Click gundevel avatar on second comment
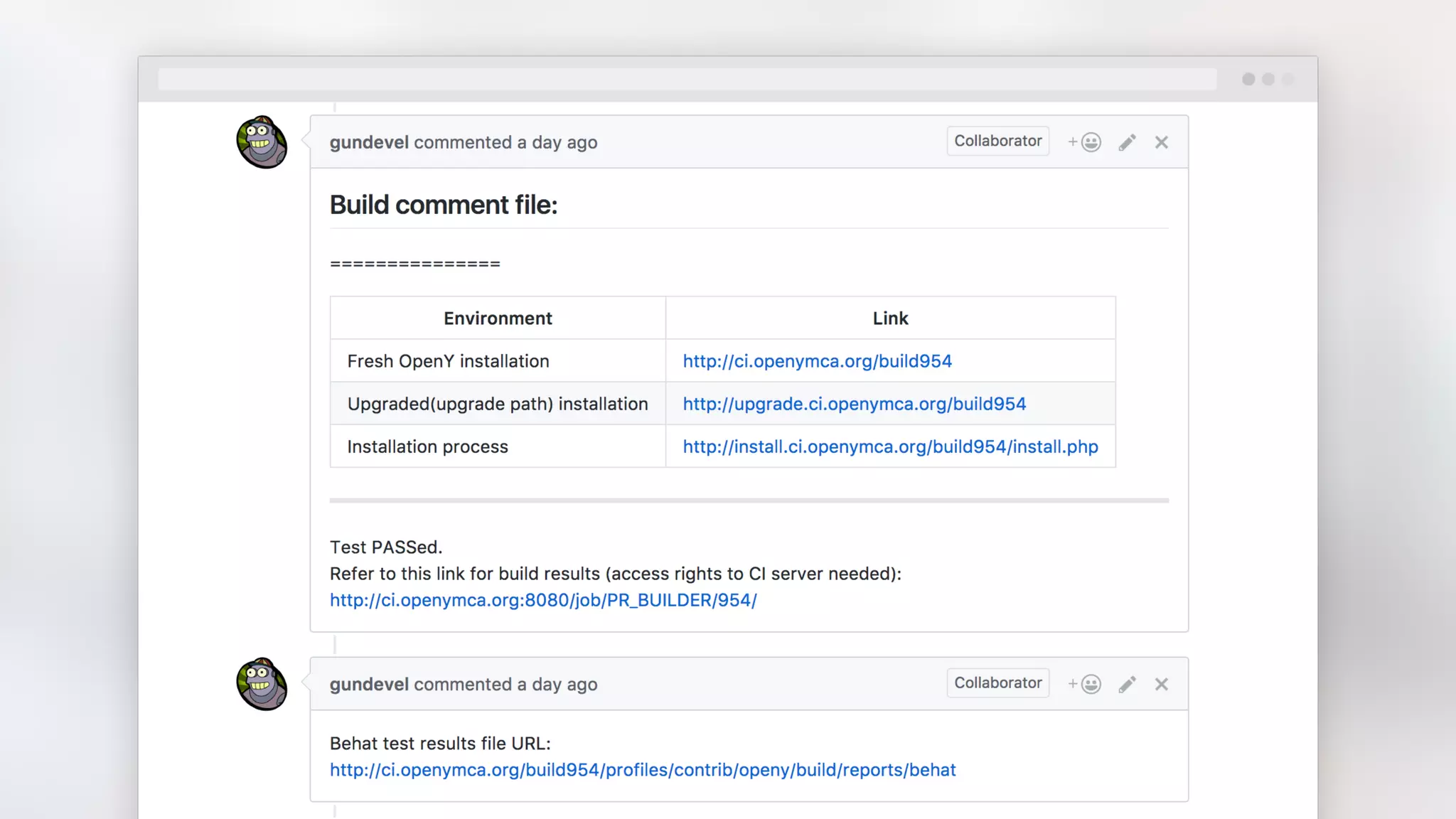The height and width of the screenshot is (819, 1456). pyautogui.click(x=262, y=684)
